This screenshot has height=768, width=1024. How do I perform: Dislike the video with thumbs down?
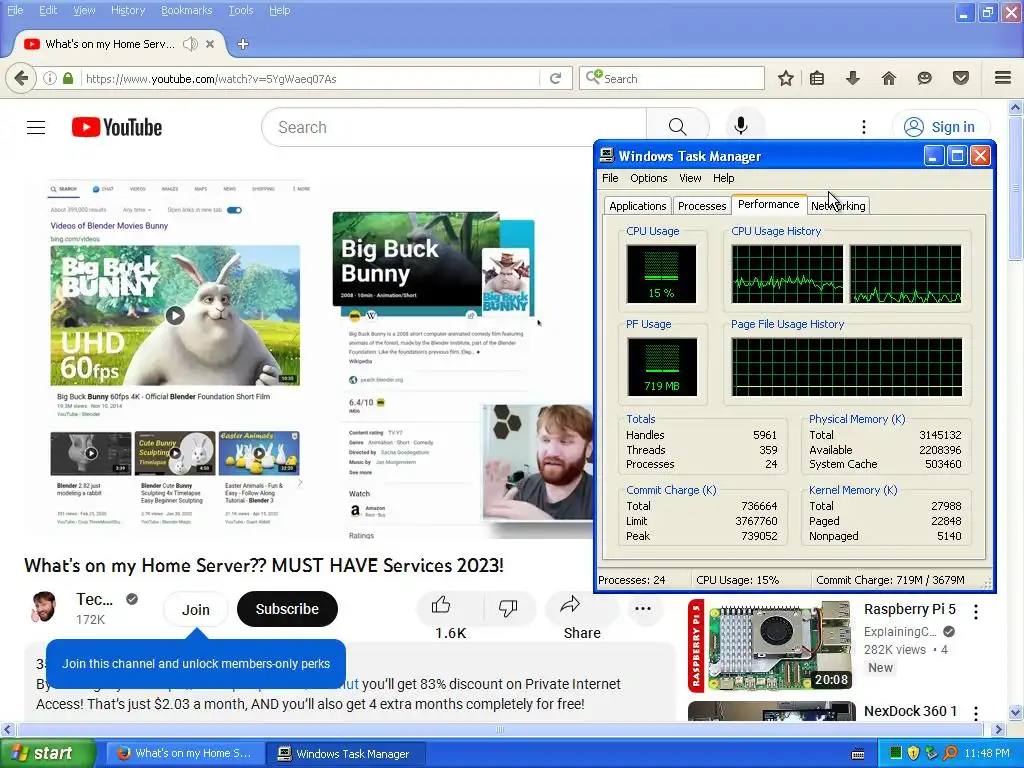pyautogui.click(x=508, y=608)
